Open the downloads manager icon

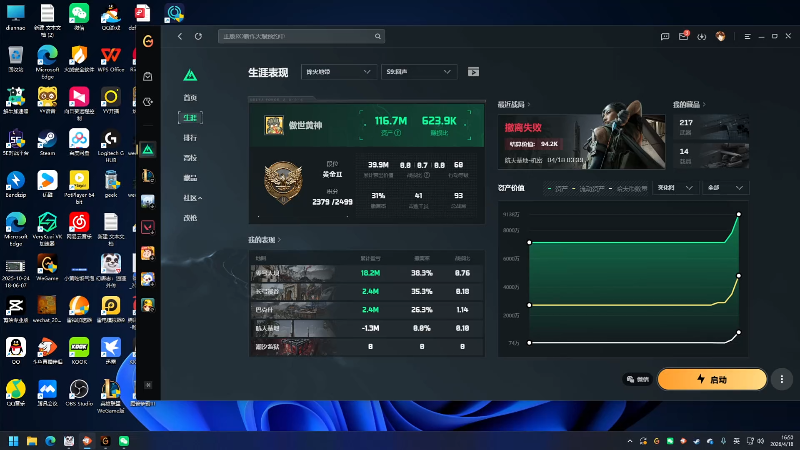702,37
